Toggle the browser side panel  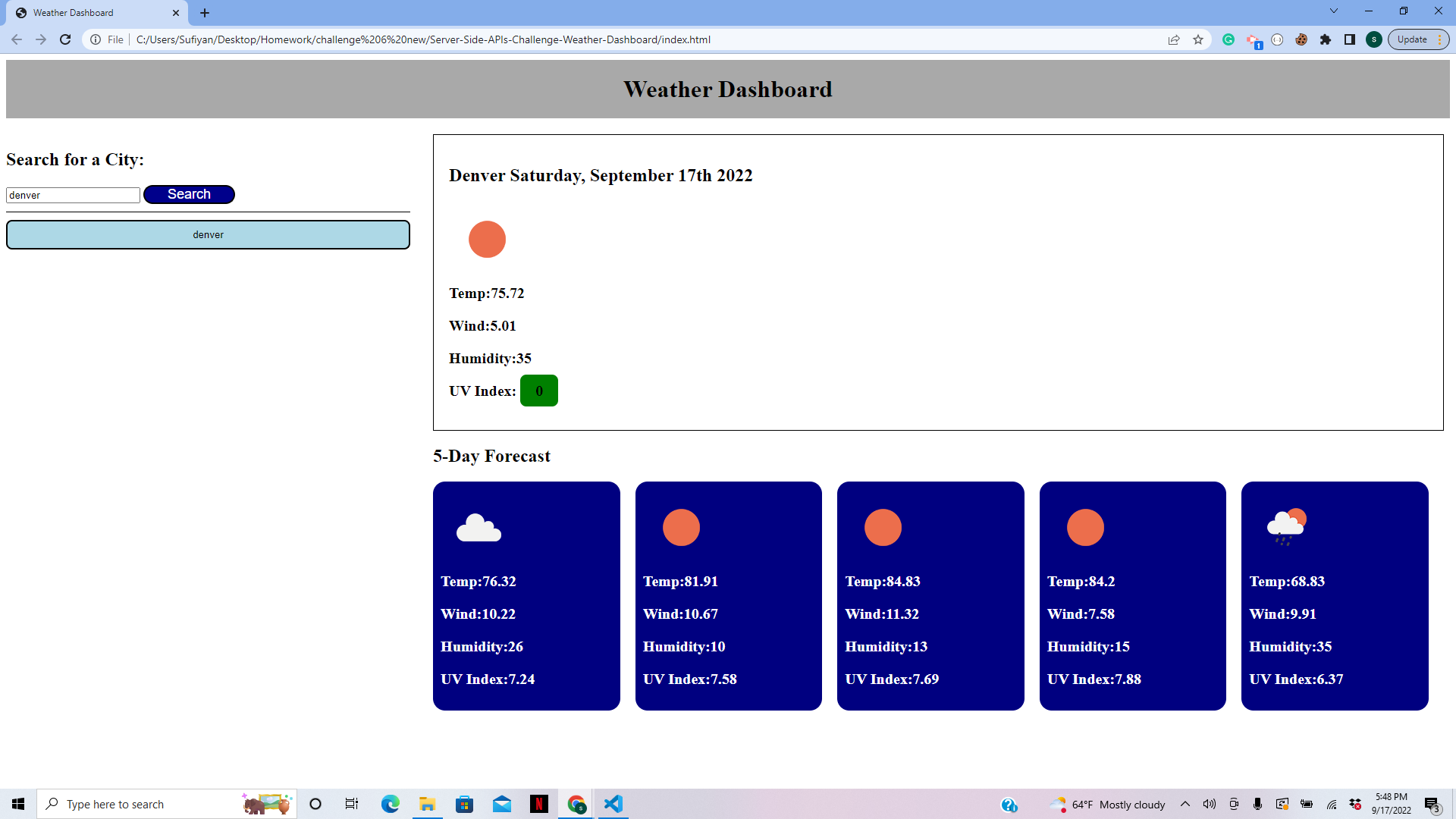1350,39
